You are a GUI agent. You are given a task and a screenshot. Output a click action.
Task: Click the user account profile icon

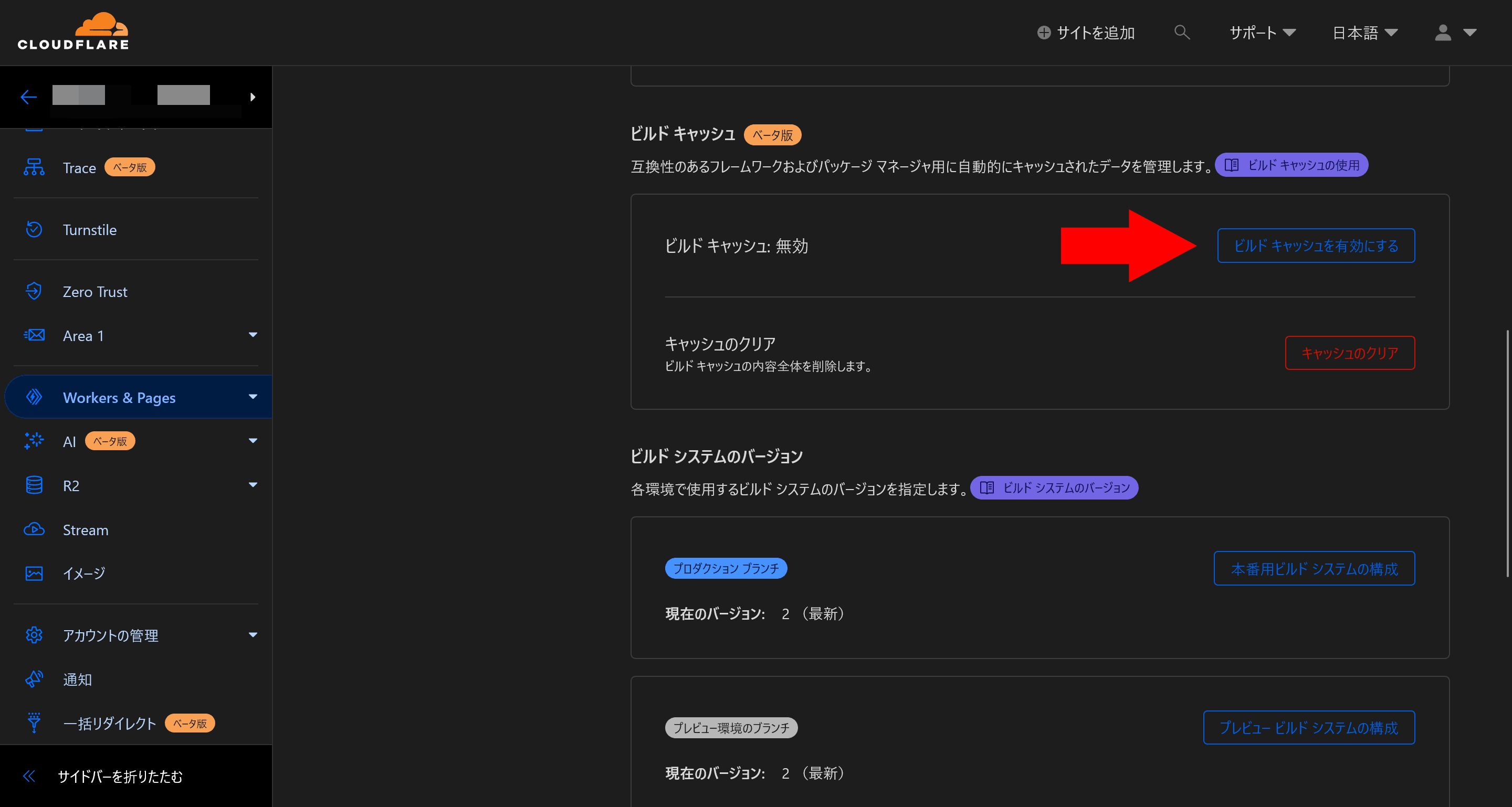click(x=1443, y=32)
